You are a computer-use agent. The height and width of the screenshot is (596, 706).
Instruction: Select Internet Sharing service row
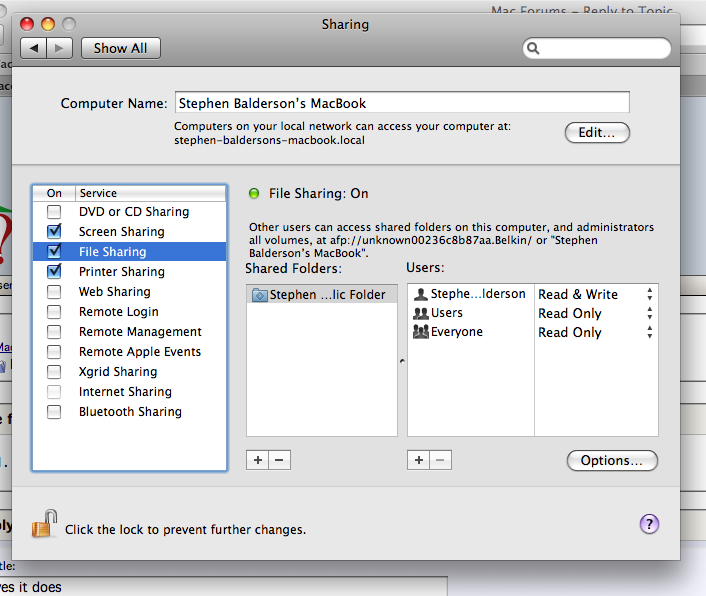click(129, 392)
